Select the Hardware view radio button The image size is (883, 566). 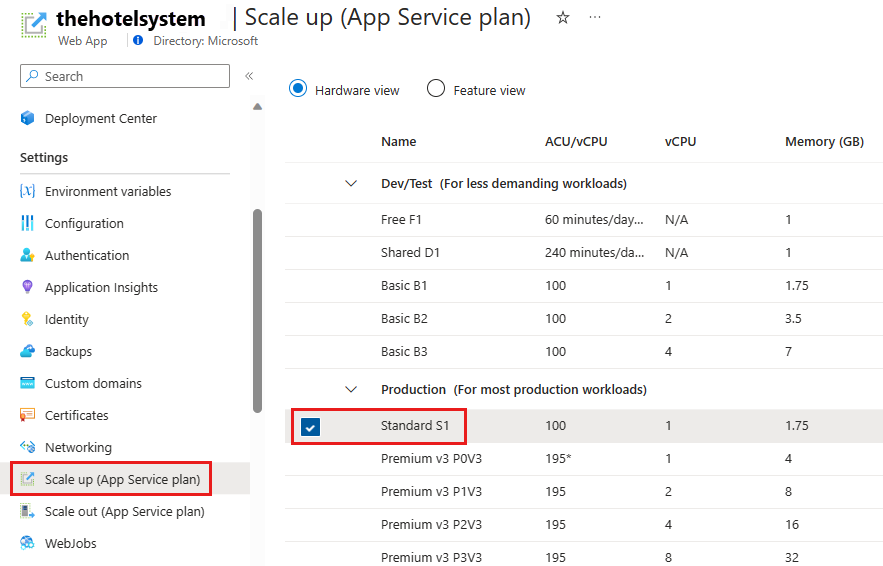tap(298, 88)
